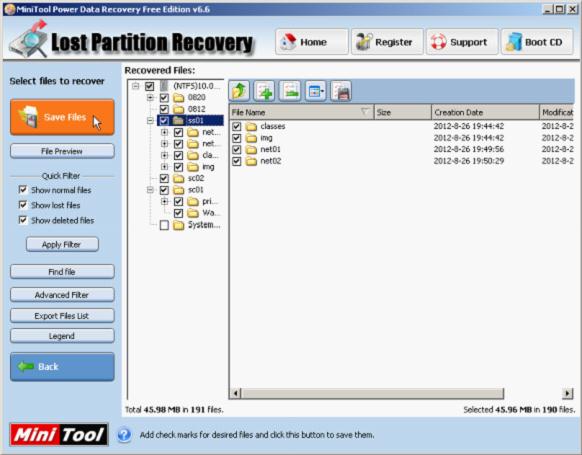Expand the 0820 tree node

(x=150, y=98)
